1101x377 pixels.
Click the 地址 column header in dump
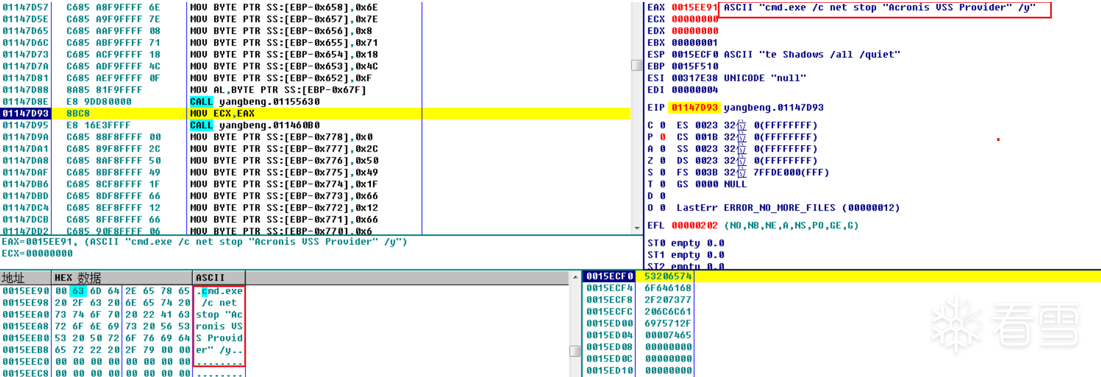[x=25, y=277]
